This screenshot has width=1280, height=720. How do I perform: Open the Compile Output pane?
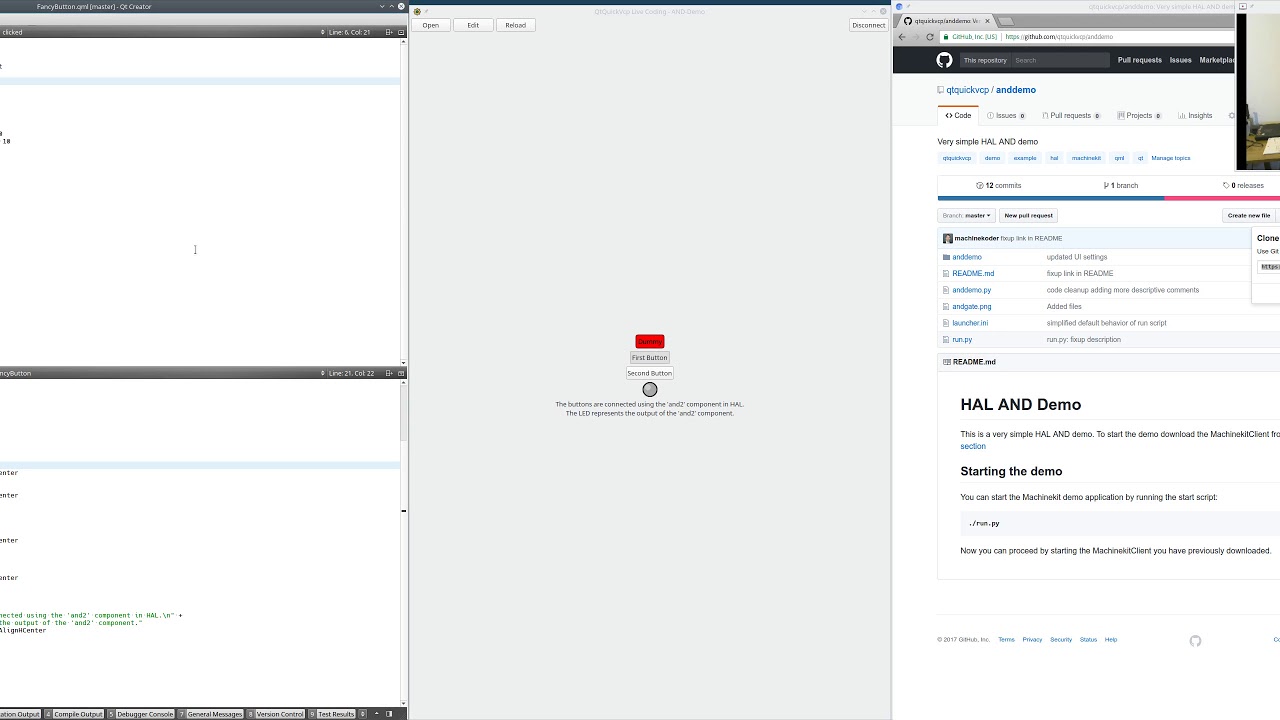pos(75,714)
